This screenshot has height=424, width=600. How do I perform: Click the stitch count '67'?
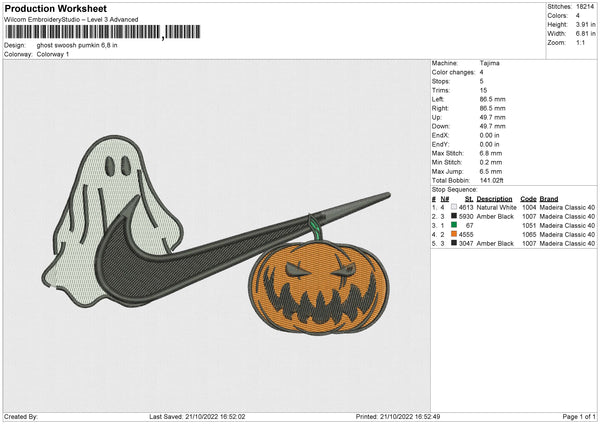click(470, 225)
